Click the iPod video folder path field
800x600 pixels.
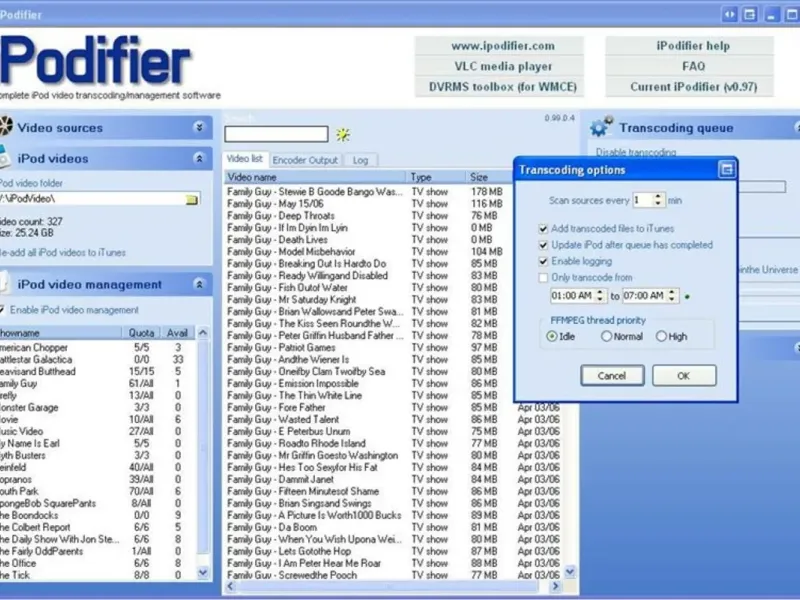(x=92, y=199)
